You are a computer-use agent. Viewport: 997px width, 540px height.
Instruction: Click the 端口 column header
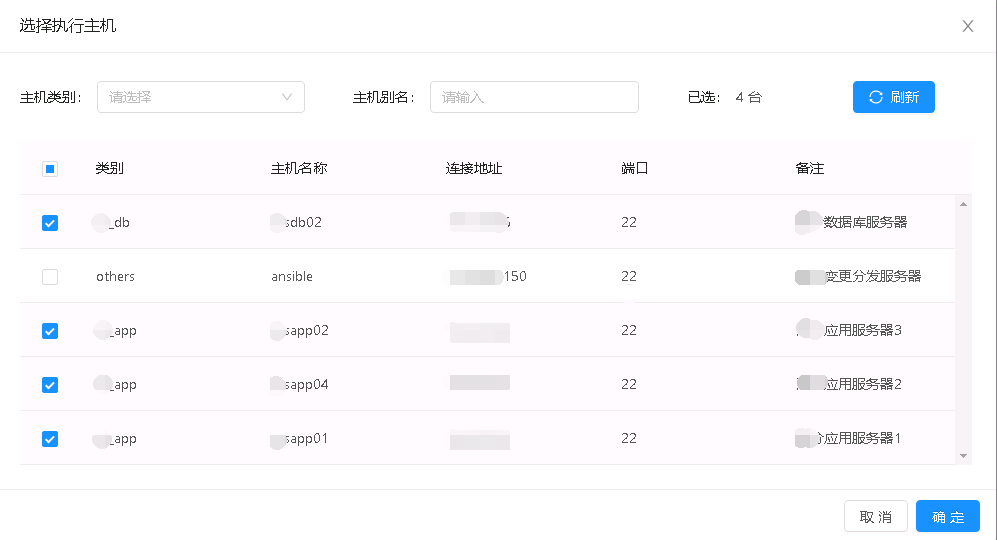[635, 168]
